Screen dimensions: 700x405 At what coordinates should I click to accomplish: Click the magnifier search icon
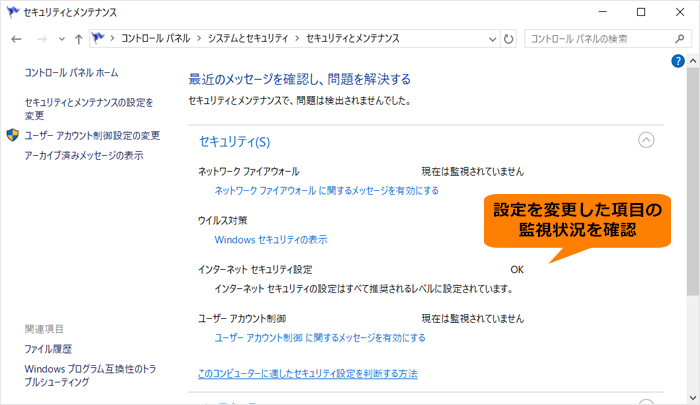(x=679, y=39)
